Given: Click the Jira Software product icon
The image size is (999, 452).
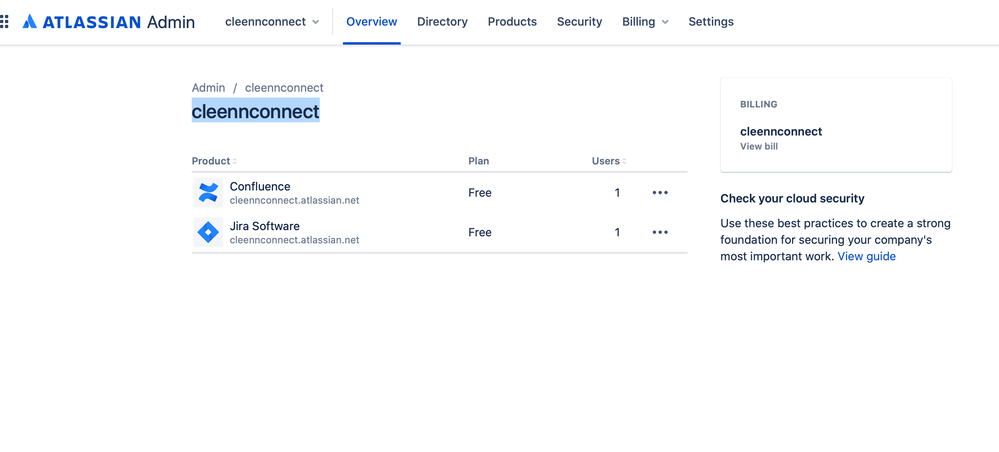Looking at the screenshot, I should pos(208,232).
